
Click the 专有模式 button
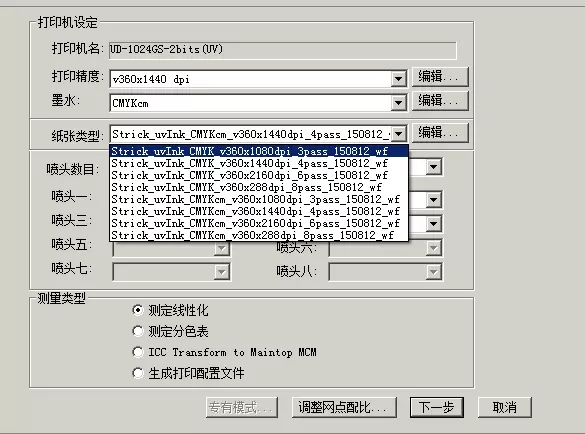pyautogui.click(x=241, y=407)
